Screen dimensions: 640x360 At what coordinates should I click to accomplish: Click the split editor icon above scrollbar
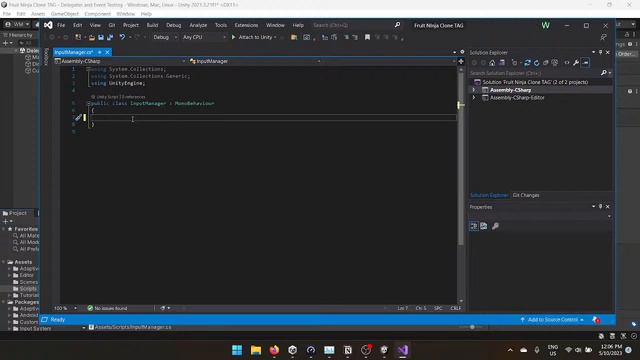coord(461,61)
